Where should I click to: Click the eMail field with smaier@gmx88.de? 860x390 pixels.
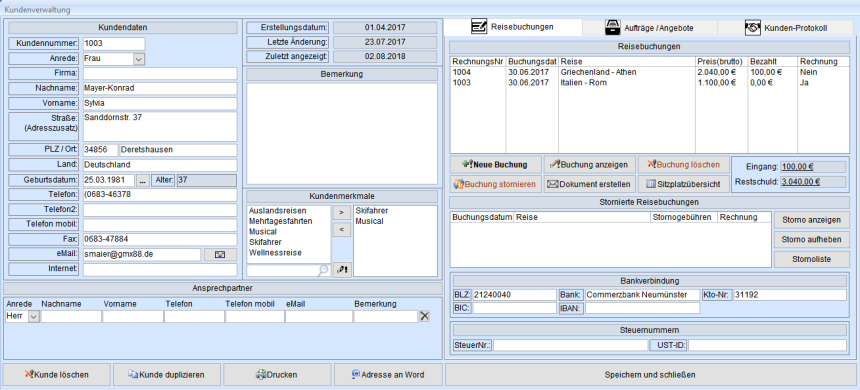(142, 255)
